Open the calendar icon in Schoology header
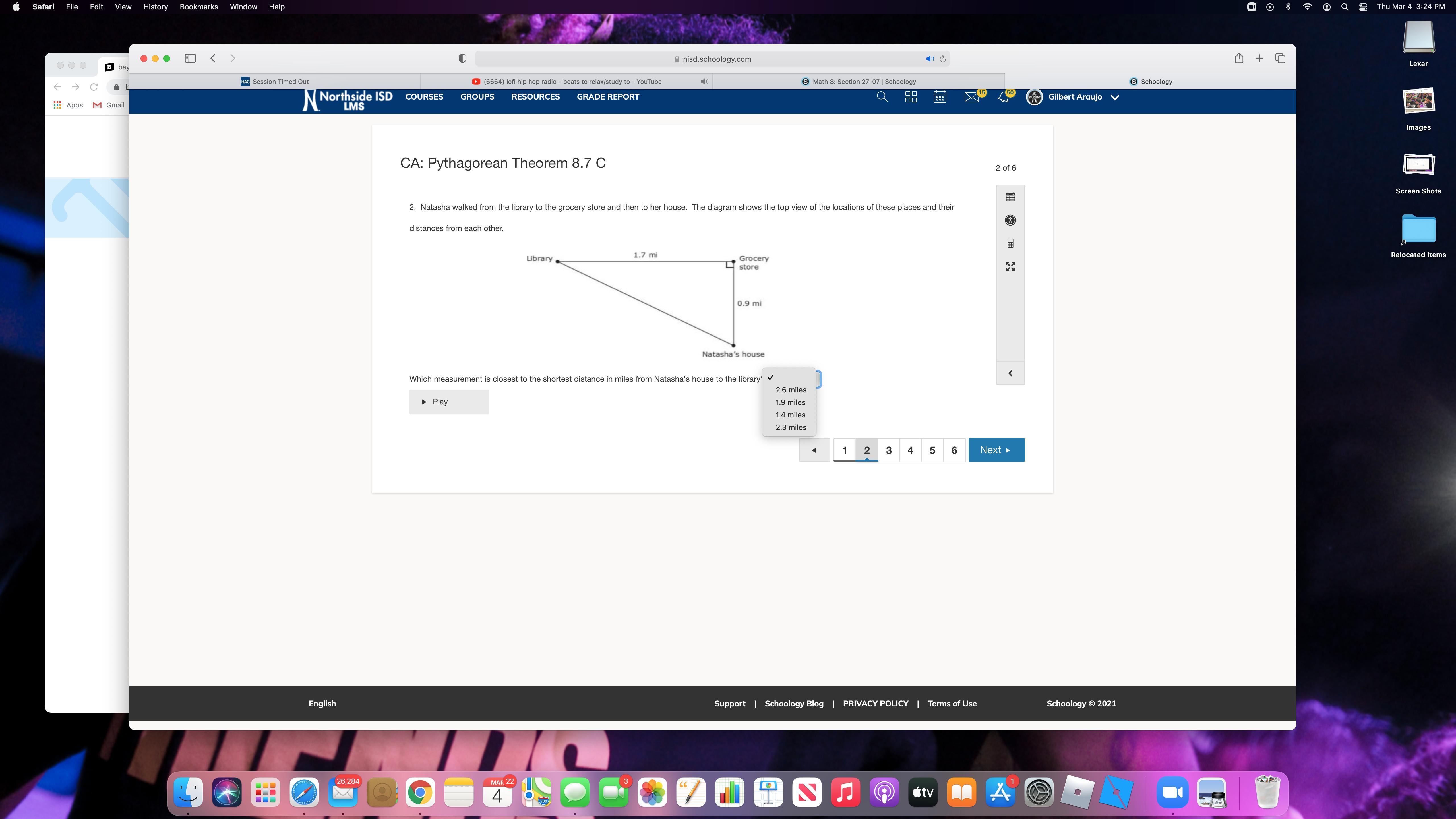 (940, 97)
